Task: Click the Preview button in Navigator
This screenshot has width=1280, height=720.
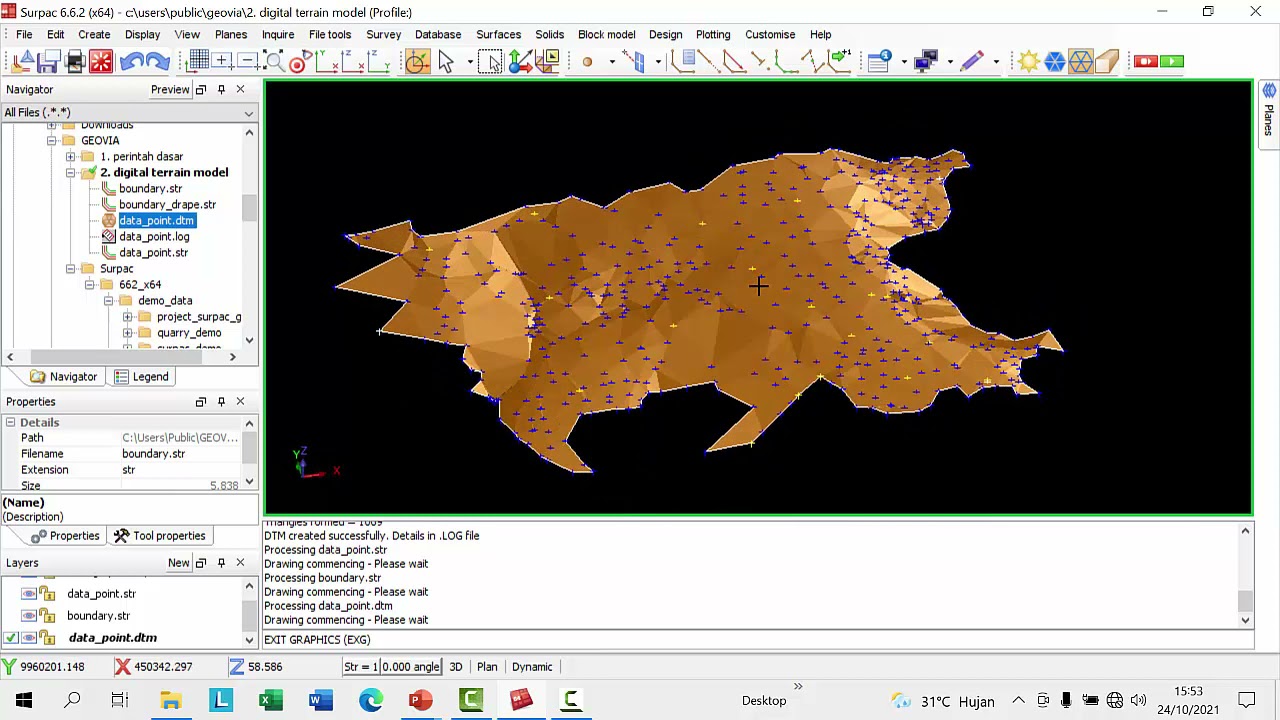Action: [x=170, y=90]
